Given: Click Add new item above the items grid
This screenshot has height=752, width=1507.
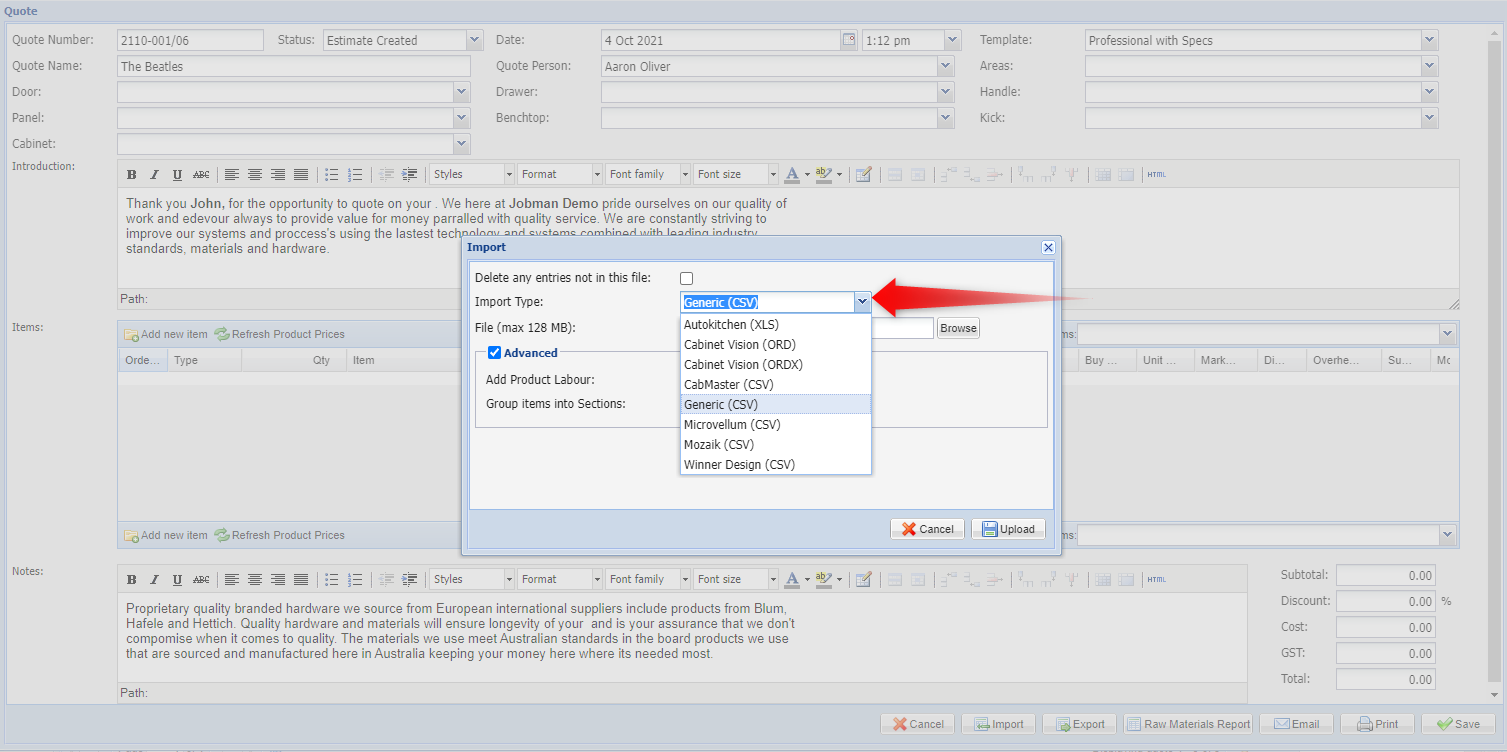Looking at the screenshot, I should [x=166, y=334].
